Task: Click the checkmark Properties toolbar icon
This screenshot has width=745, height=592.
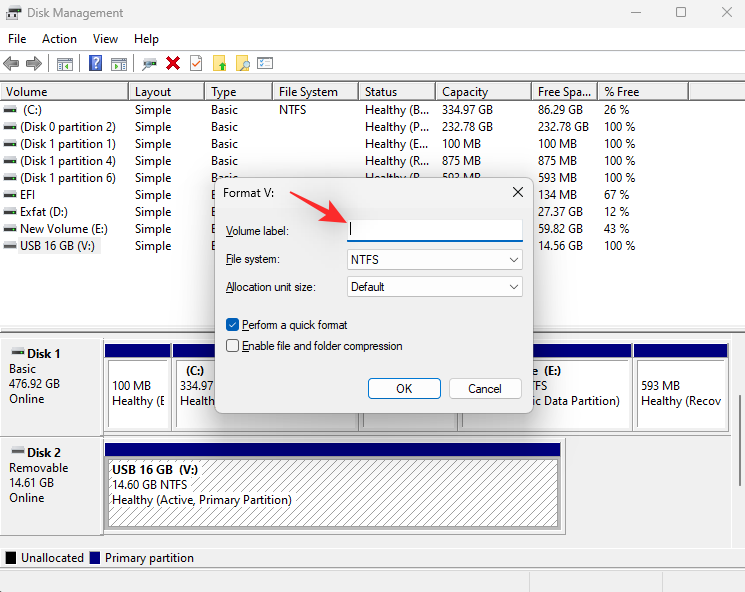Action: 196,63
